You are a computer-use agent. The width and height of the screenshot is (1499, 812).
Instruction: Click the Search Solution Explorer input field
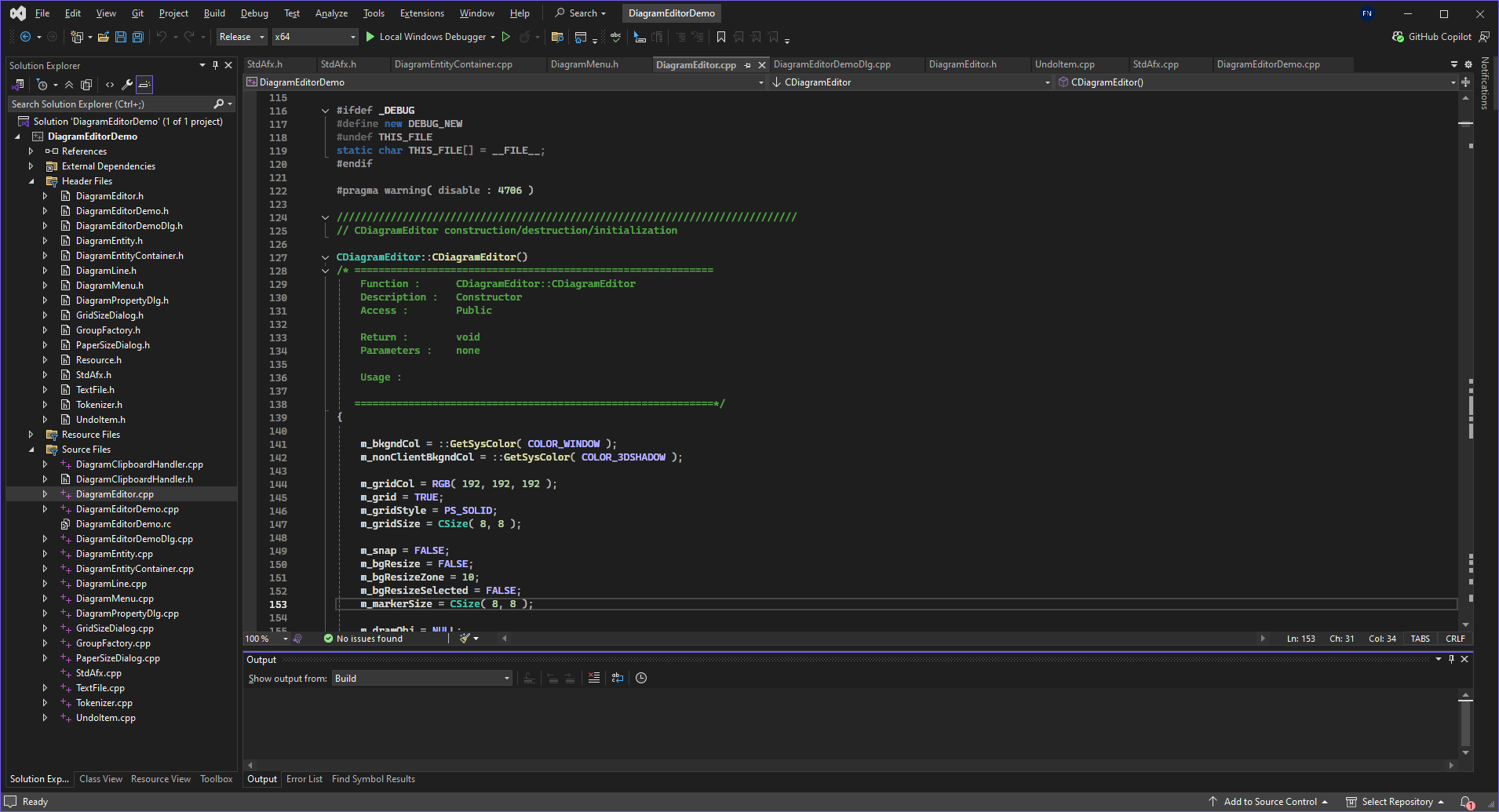pos(110,104)
